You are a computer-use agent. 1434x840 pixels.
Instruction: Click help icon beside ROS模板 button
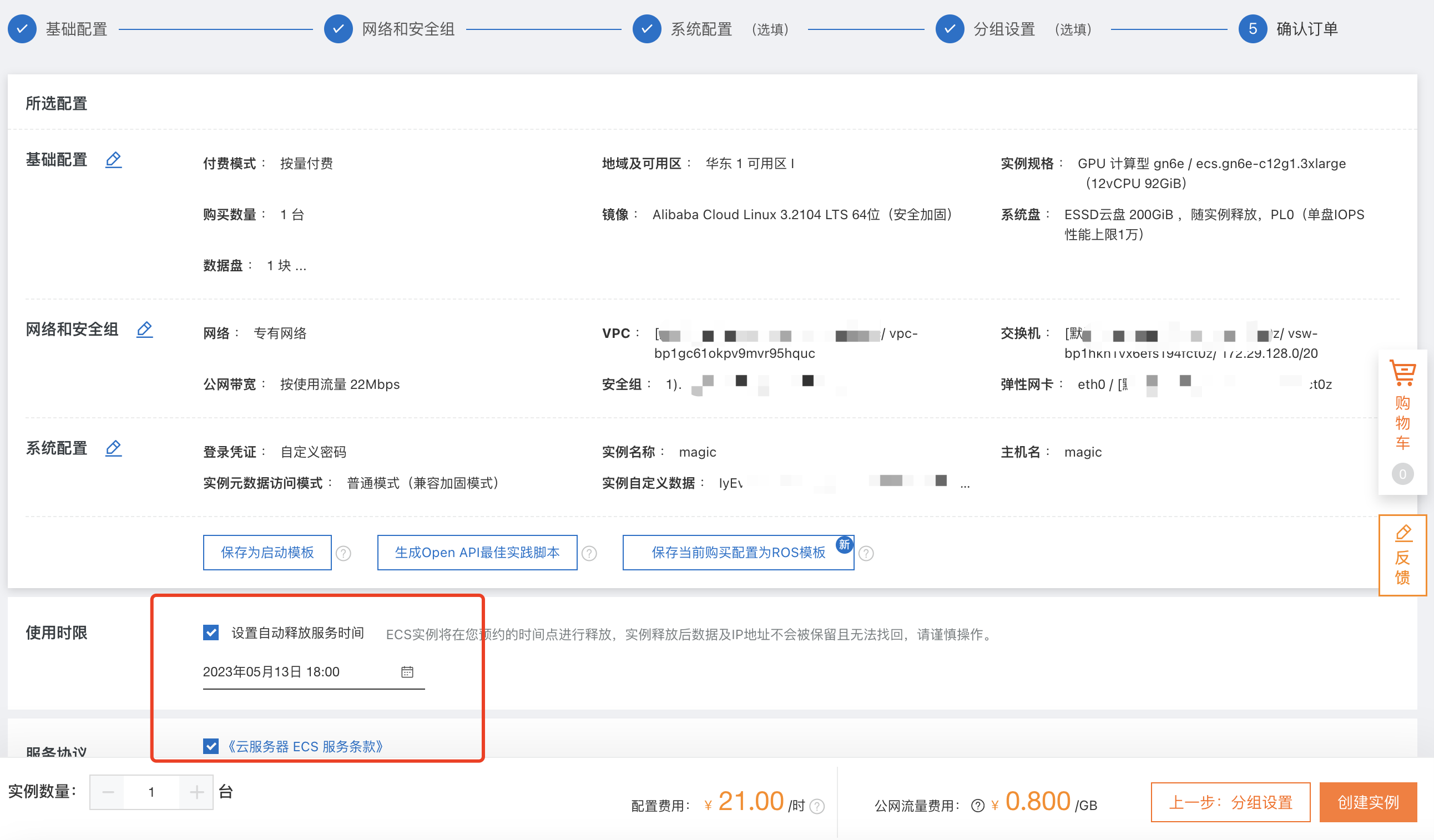(x=866, y=552)
